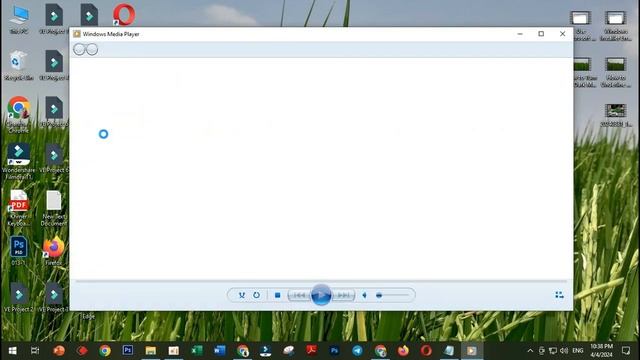
Task: Open the Windows Start menu
Action: point(12,351)
